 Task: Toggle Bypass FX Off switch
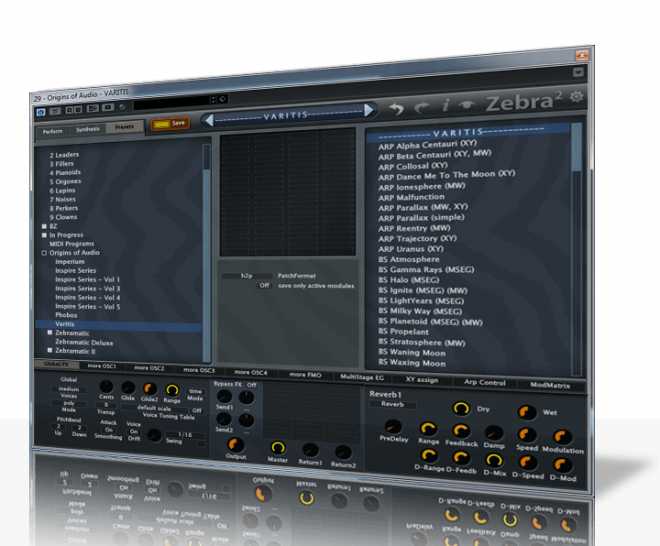pyautogui.click(x=251, y=385)
